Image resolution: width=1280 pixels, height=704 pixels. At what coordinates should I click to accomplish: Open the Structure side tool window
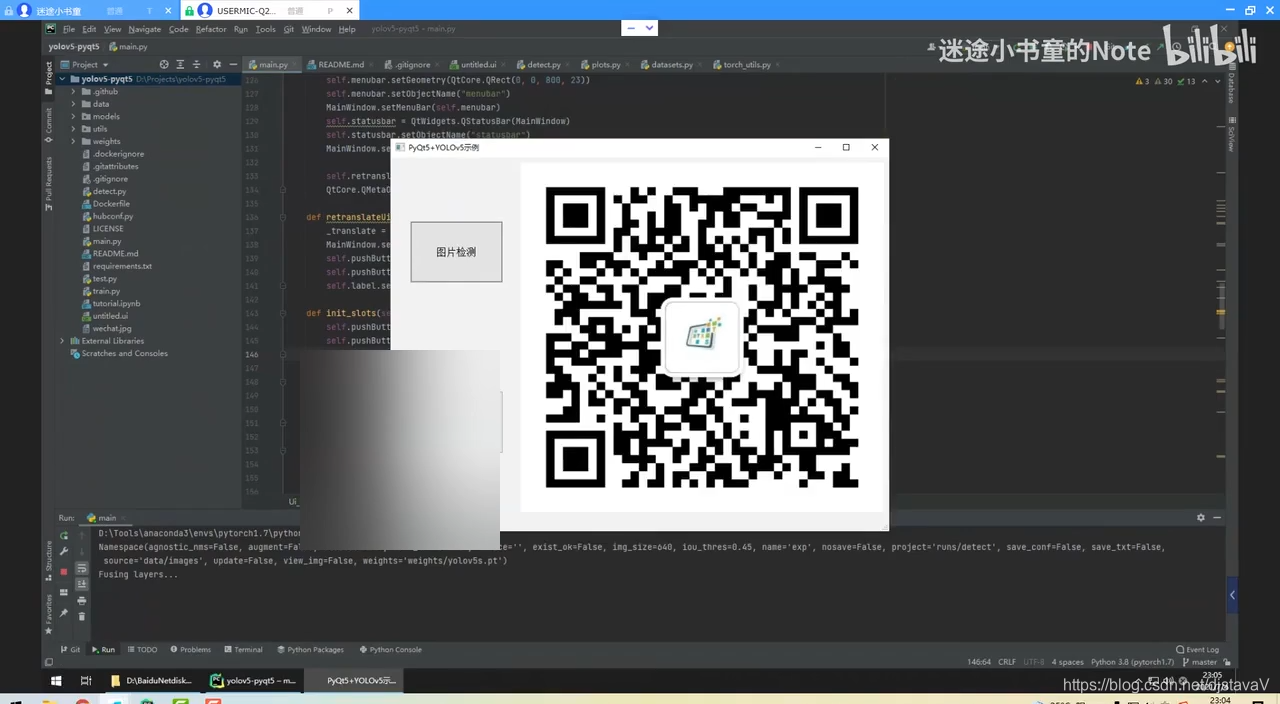(49, 561)
